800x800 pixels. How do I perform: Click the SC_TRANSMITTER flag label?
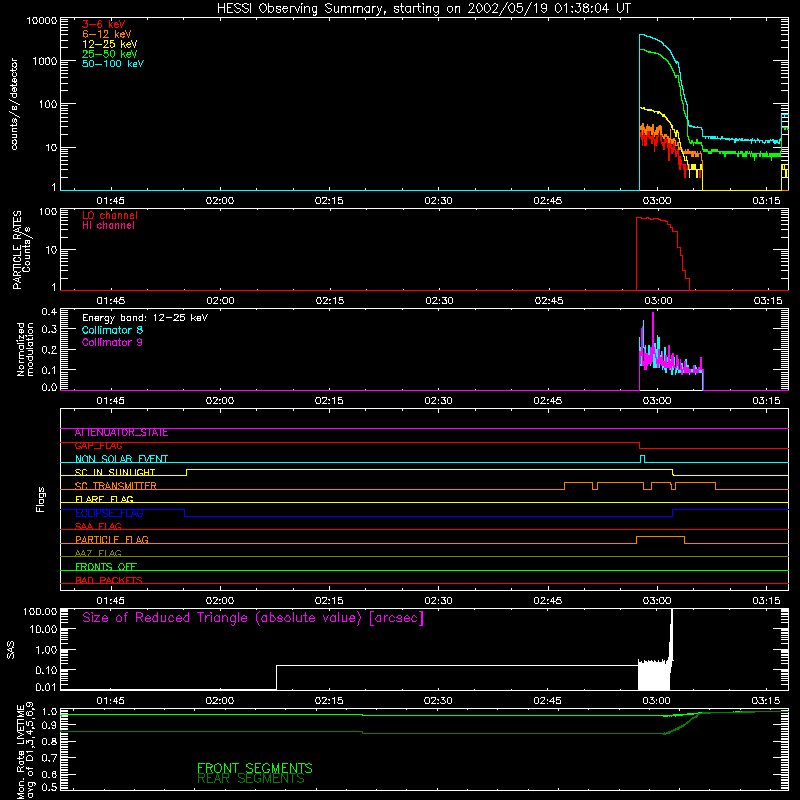click(x=115, y=486)
